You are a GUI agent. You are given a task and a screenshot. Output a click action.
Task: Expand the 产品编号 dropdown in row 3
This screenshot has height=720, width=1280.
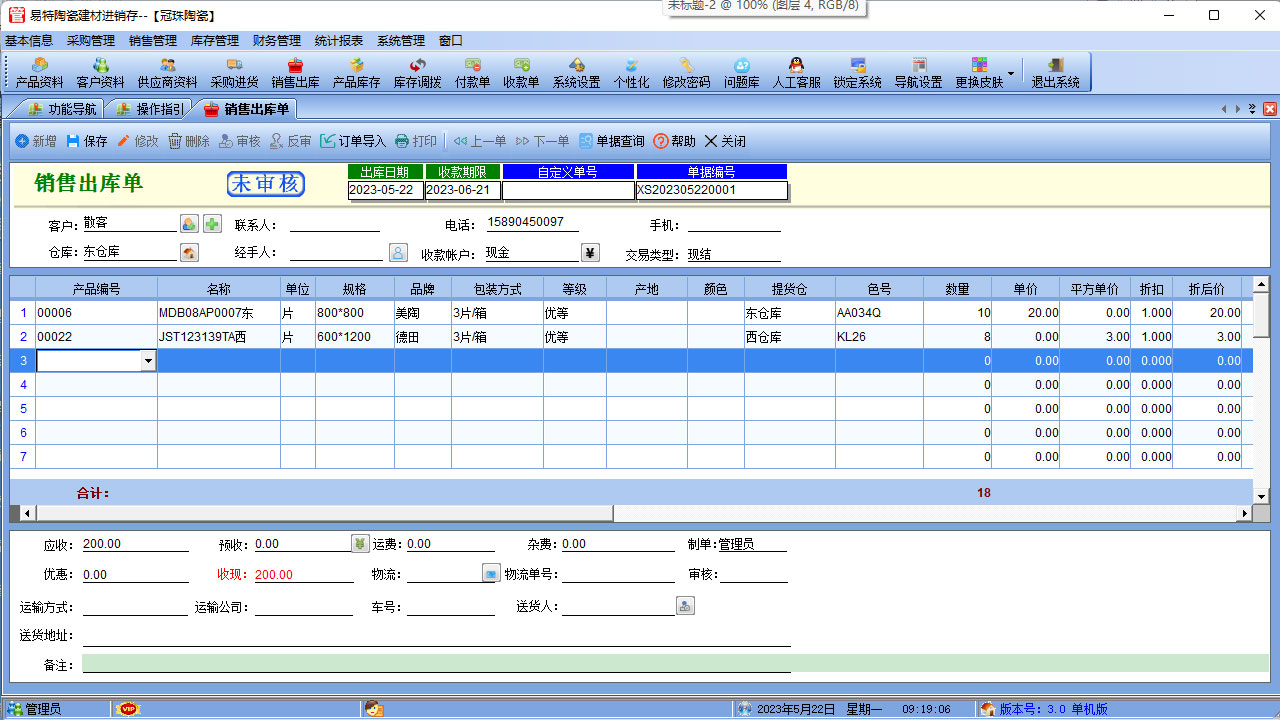(x=149, y=361)
